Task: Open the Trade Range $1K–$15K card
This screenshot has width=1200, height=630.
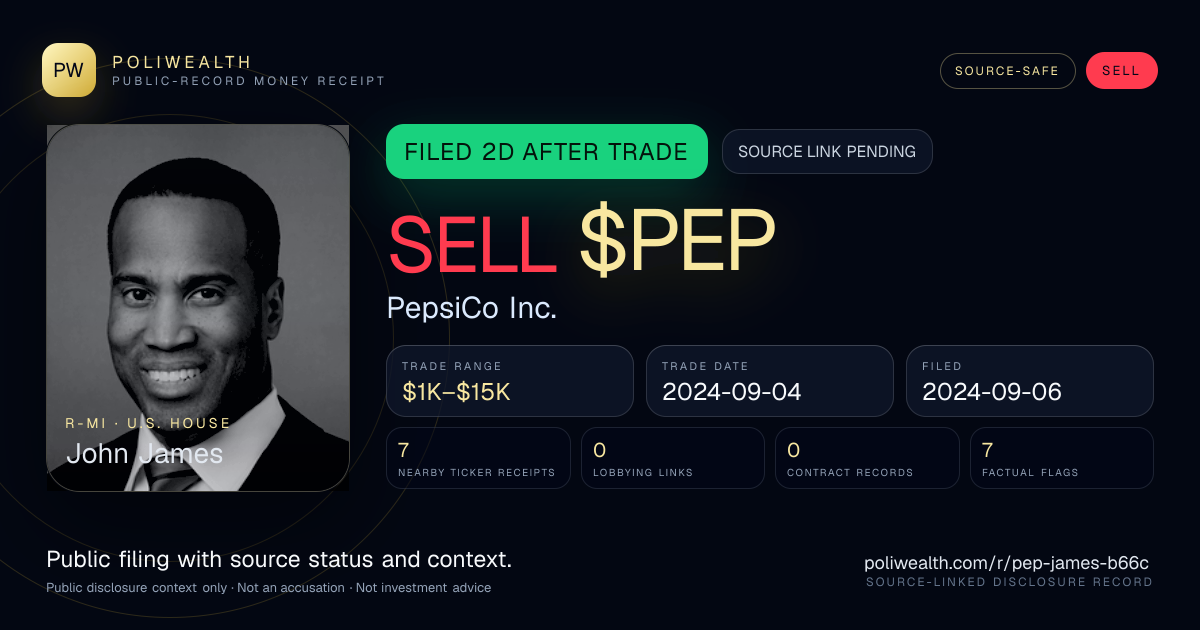Action: coord(510,381)
